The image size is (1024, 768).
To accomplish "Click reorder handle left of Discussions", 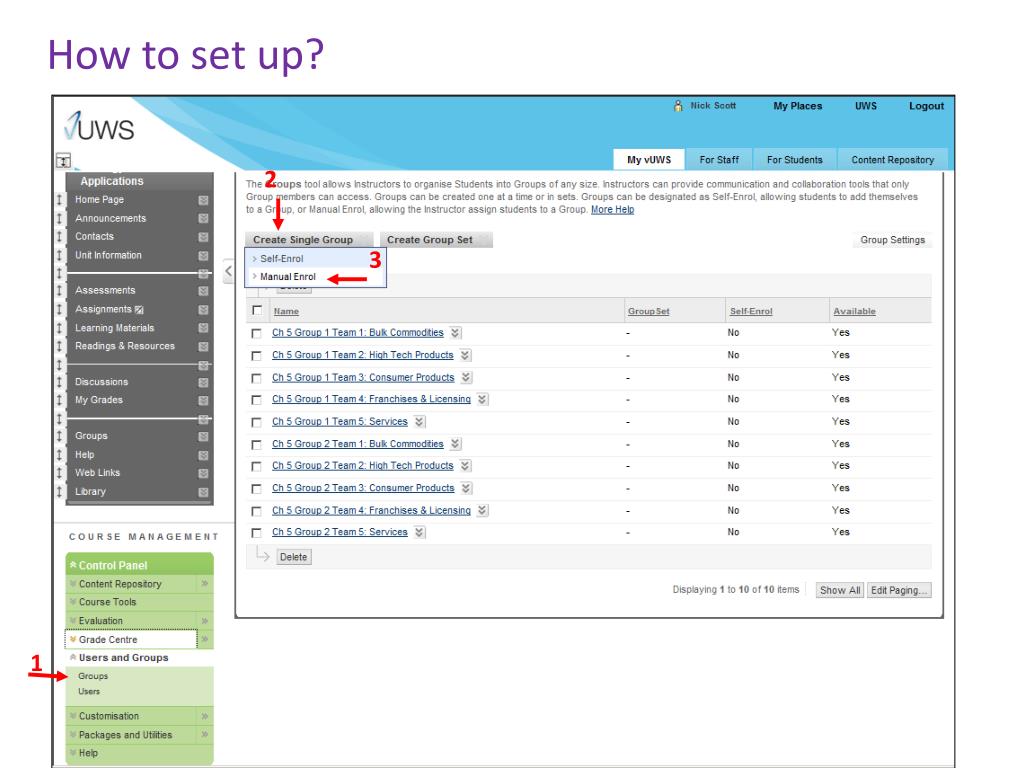I will (59, 382).
